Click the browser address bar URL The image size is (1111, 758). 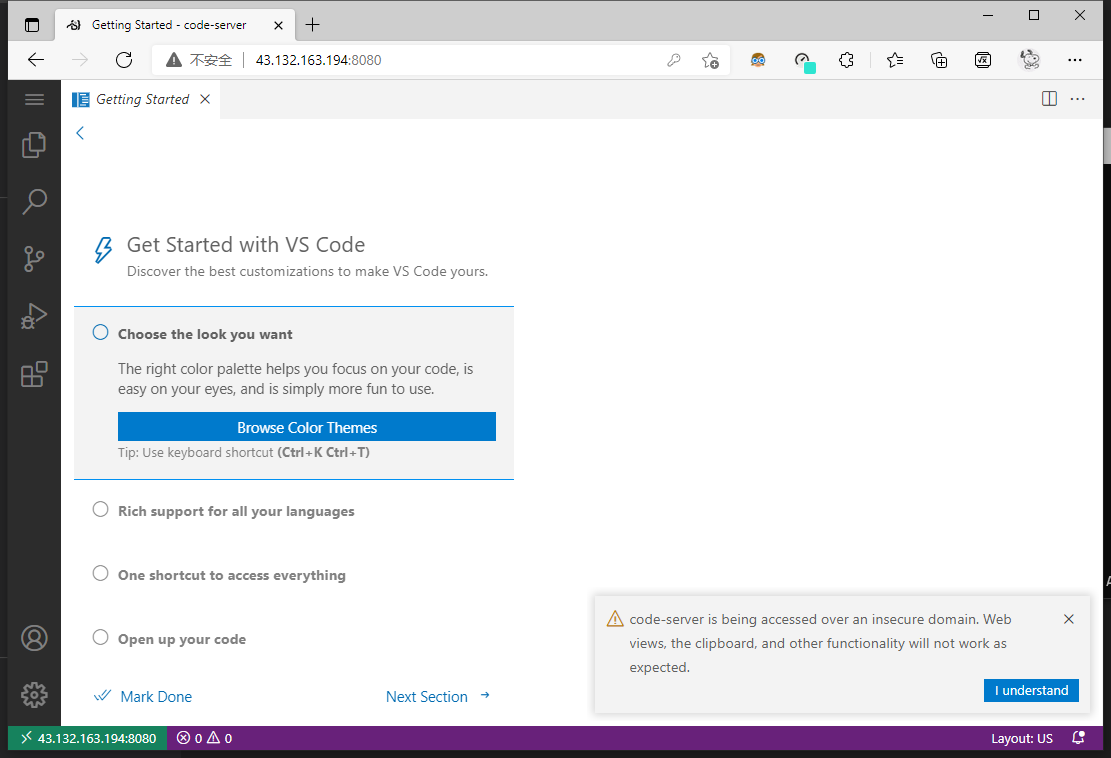[318, 60]
